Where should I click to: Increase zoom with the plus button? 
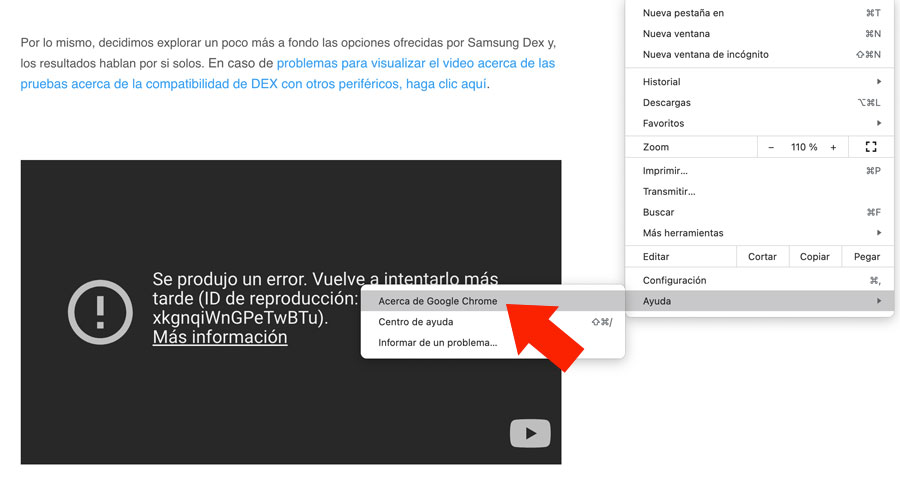[833, 148]
